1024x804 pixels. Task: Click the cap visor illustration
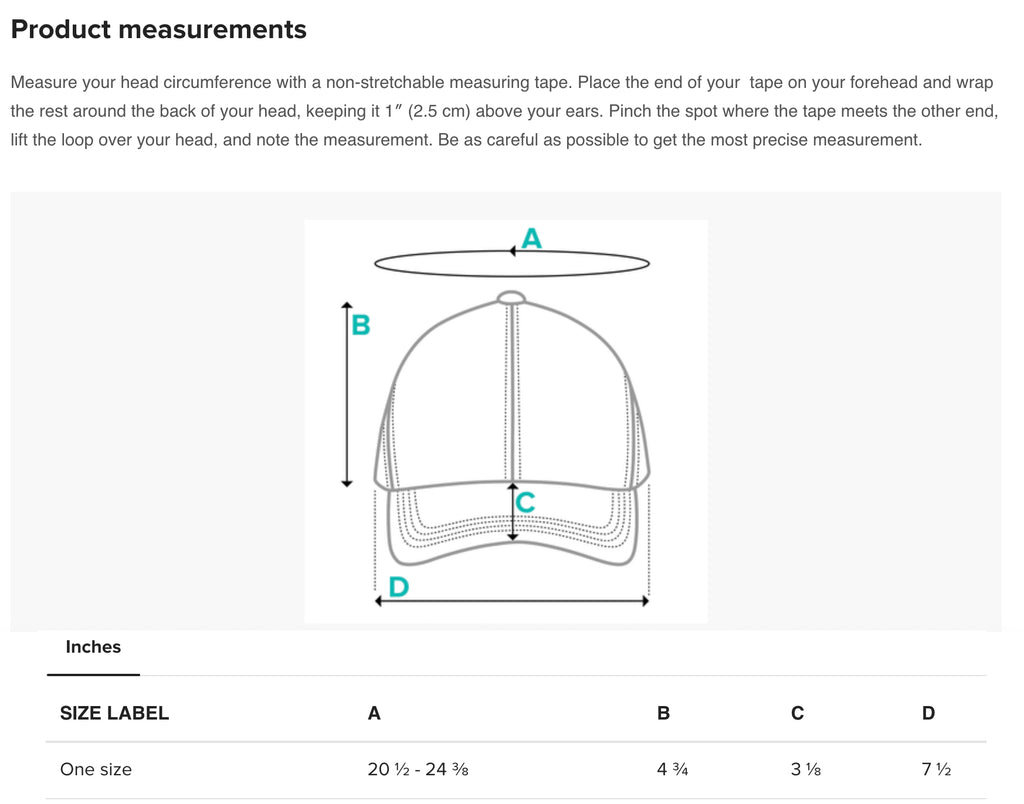pos(513,524)
